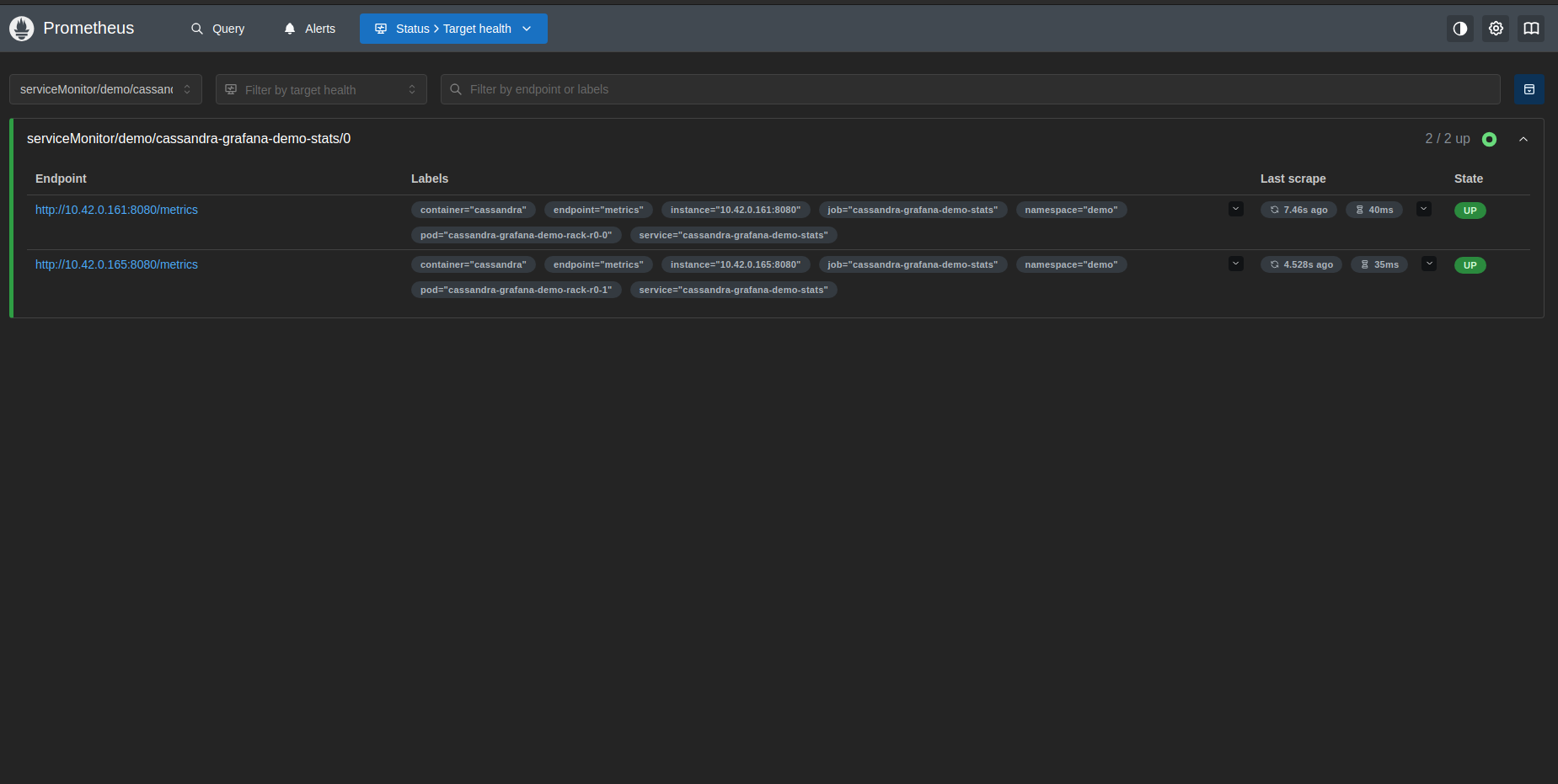The height and width of the screenshot is (784, 1558).
Task: Collapse the cassandra-grafana-demo-stats pool panel
Action: pos(1523,139)
